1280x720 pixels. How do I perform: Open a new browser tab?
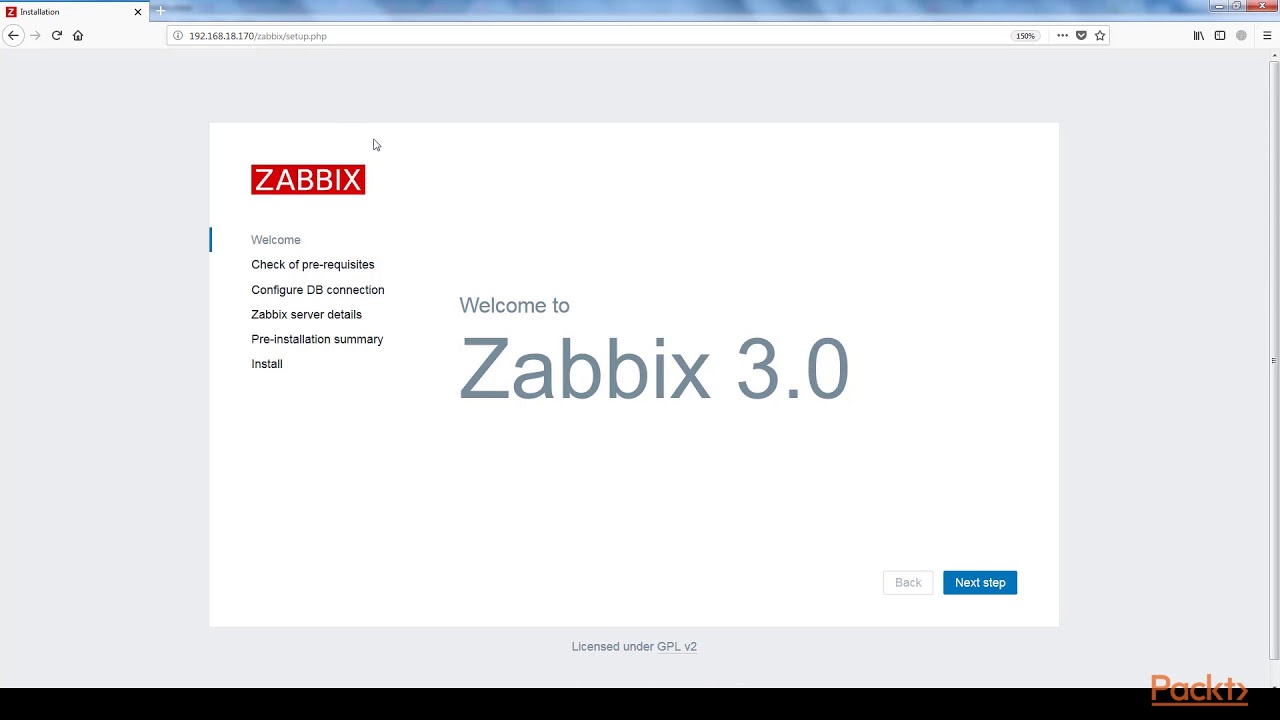[x=160, y=11]
